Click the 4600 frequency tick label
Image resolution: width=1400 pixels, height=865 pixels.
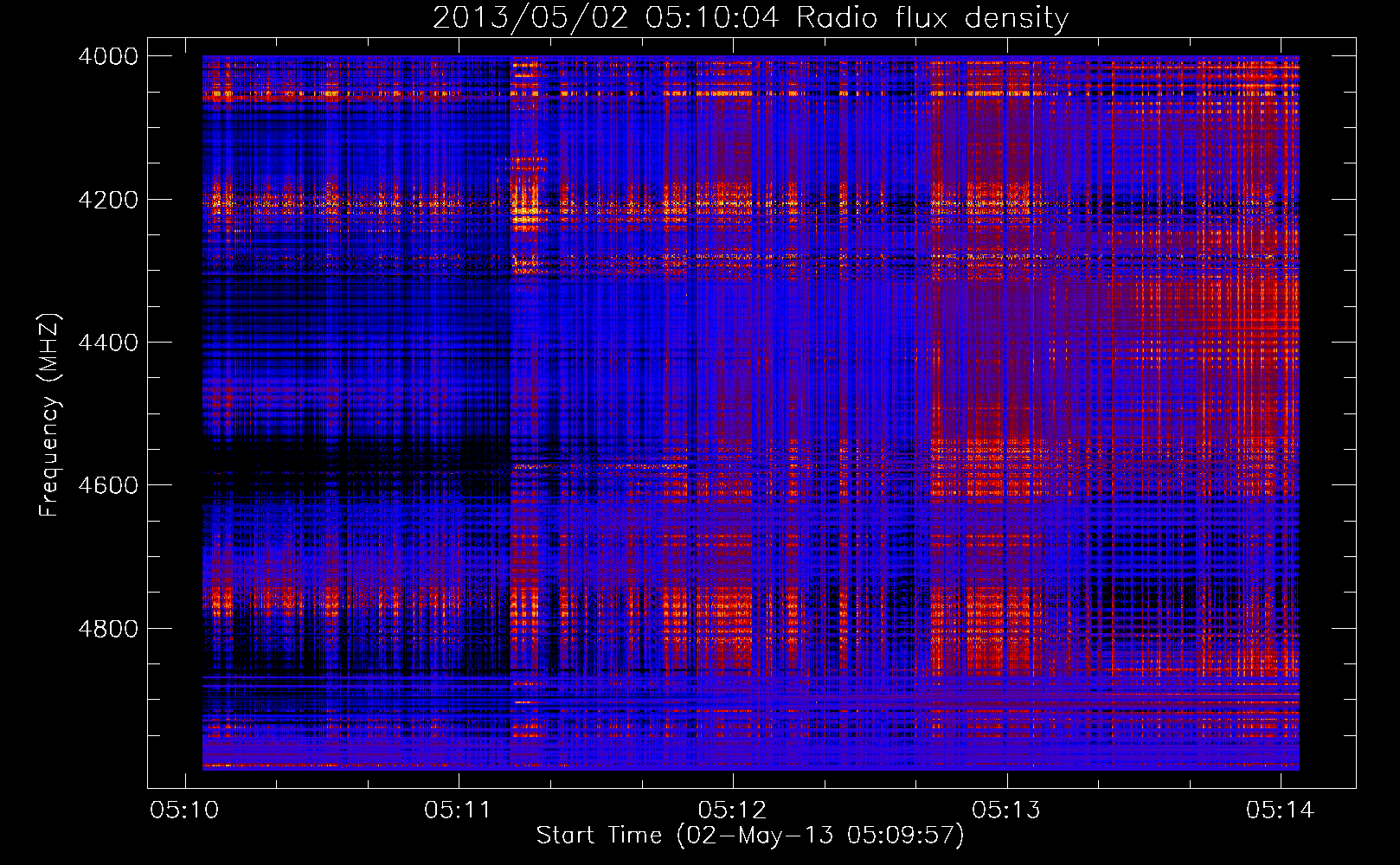pyautogui.click(x=108, y=485)
